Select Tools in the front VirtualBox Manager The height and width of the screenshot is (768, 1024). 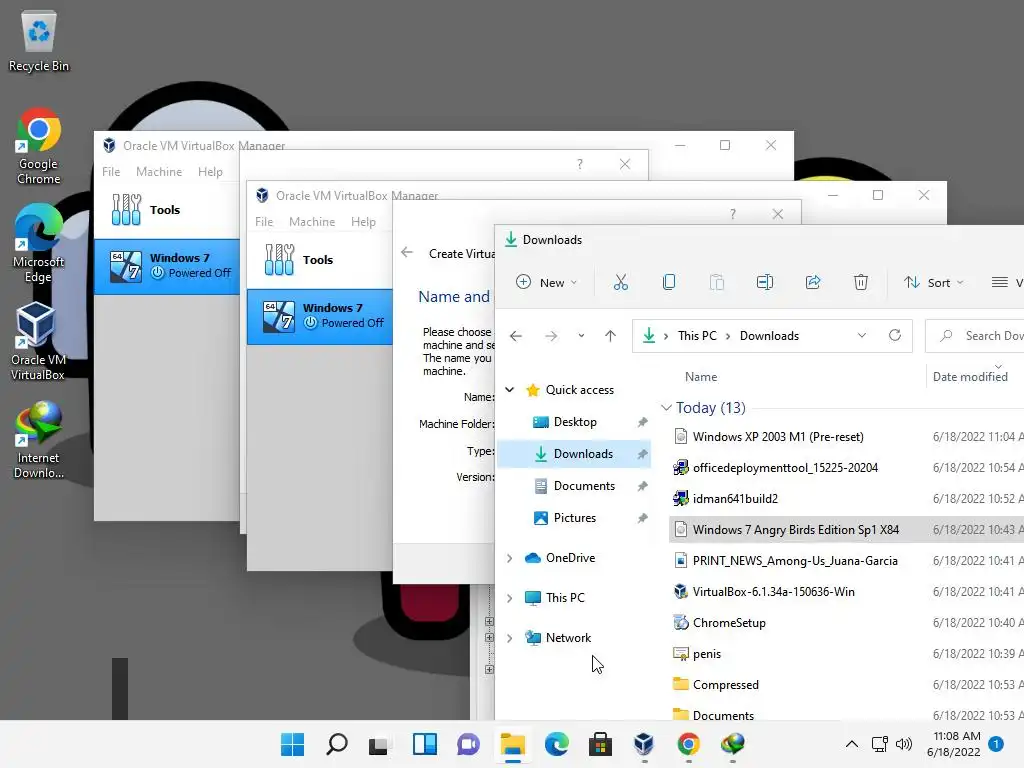point(319,260)
